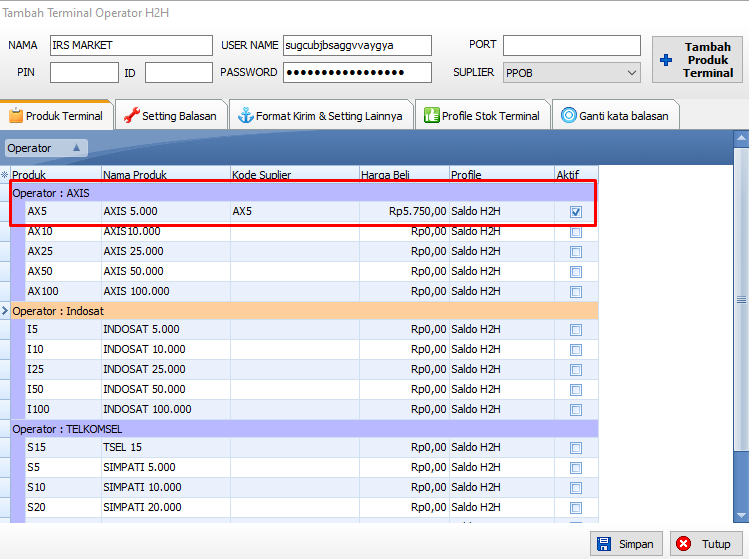Click the Produk Terminal tab icon

[16, 116]
